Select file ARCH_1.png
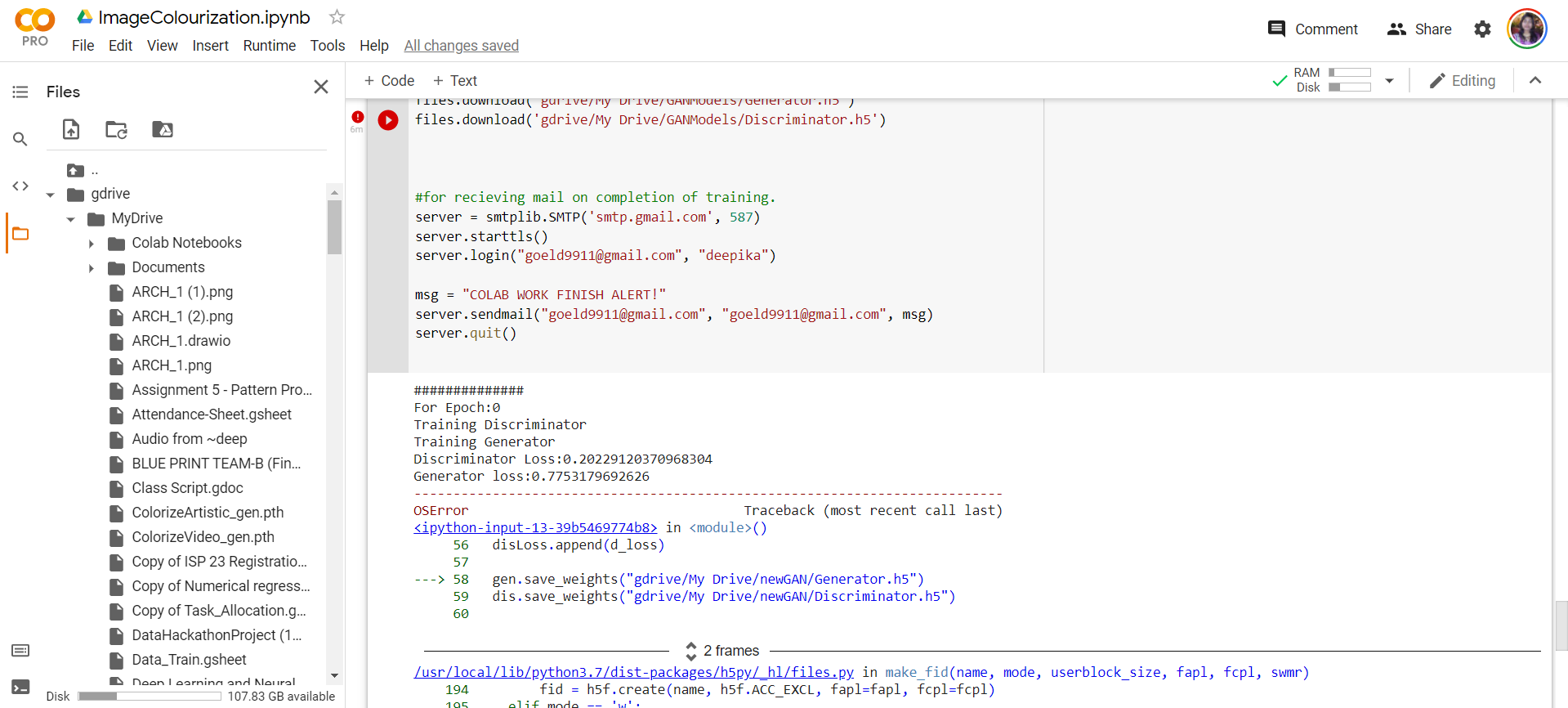 pos(172,365)
